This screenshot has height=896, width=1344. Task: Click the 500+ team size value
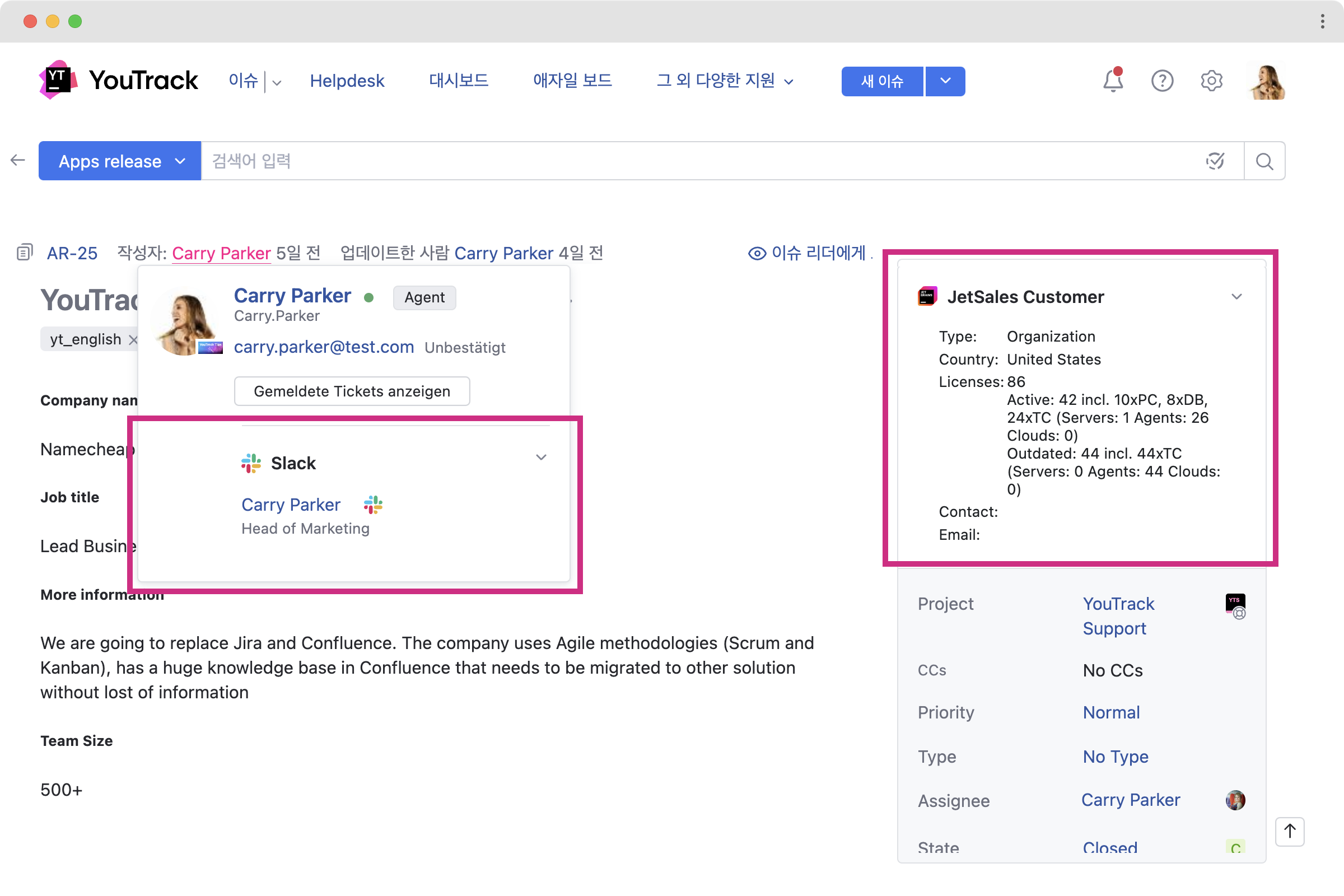(x=61, y=789)
